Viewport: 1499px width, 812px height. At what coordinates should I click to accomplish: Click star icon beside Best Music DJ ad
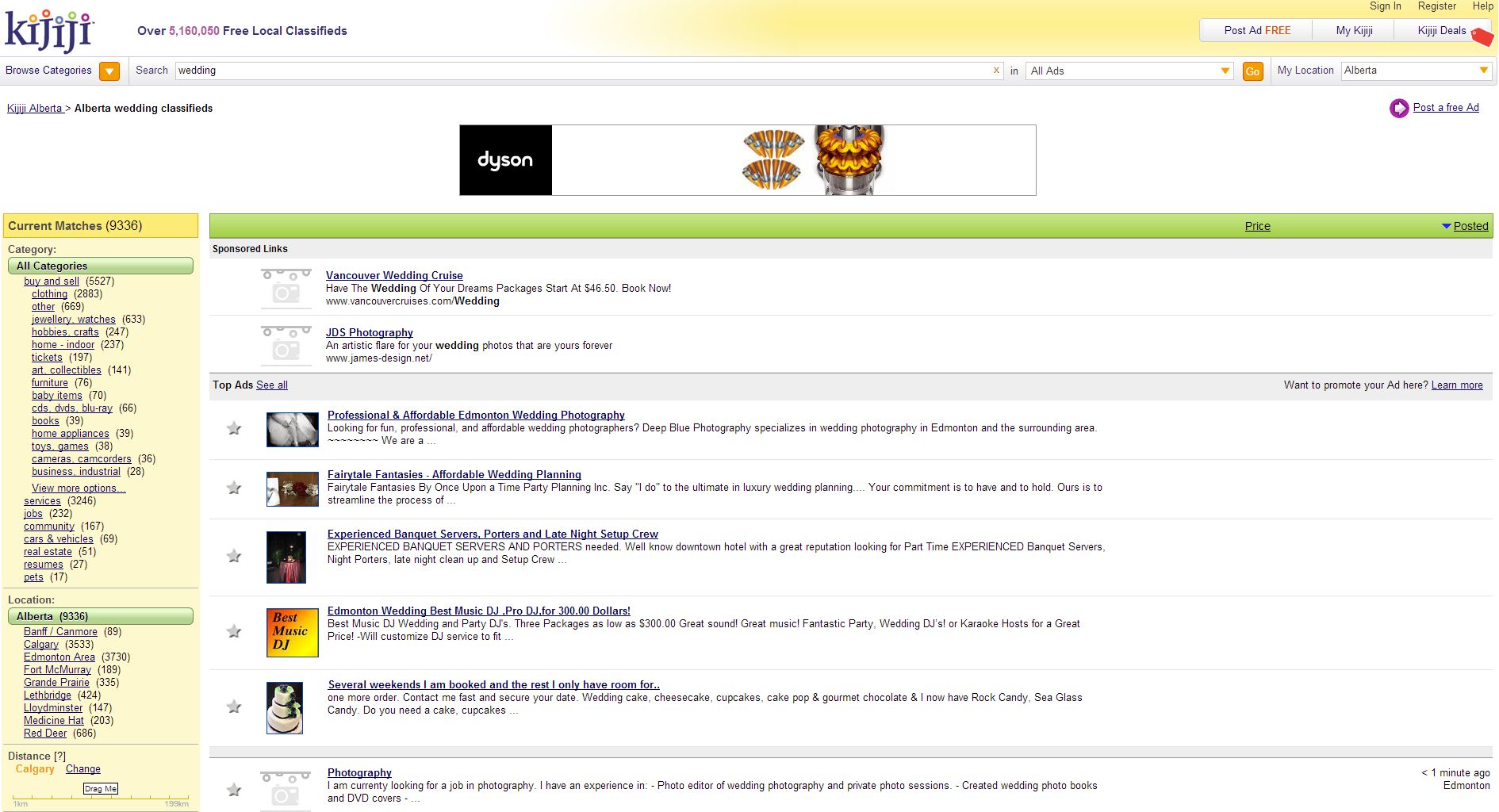coord(234,632)
